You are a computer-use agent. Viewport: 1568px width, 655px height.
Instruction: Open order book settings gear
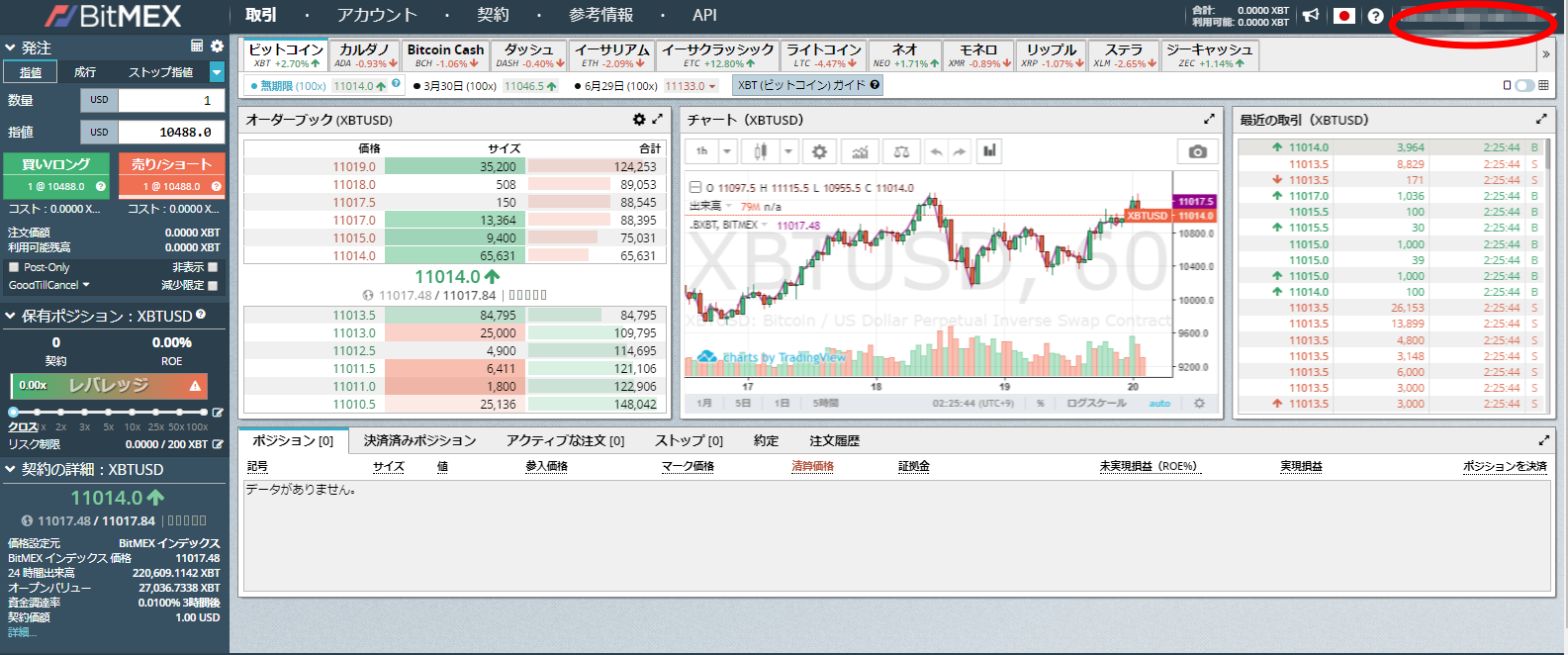pos(639,120)
